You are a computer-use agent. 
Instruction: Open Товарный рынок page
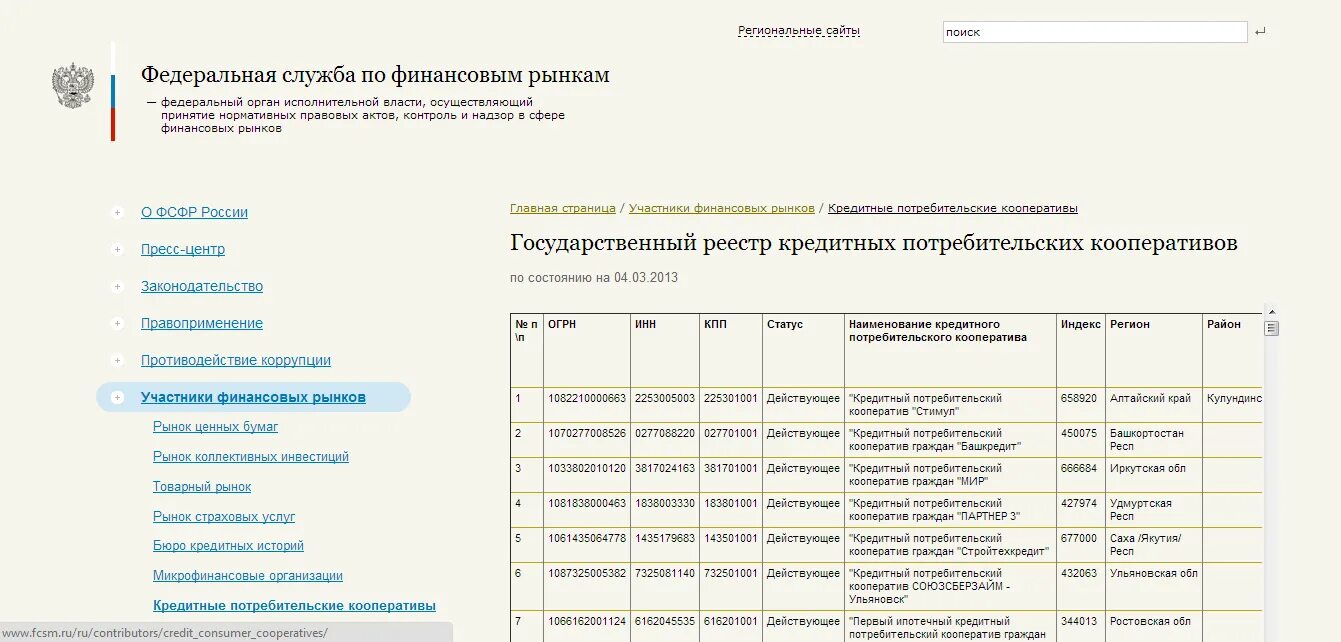(x=202, y=486)
